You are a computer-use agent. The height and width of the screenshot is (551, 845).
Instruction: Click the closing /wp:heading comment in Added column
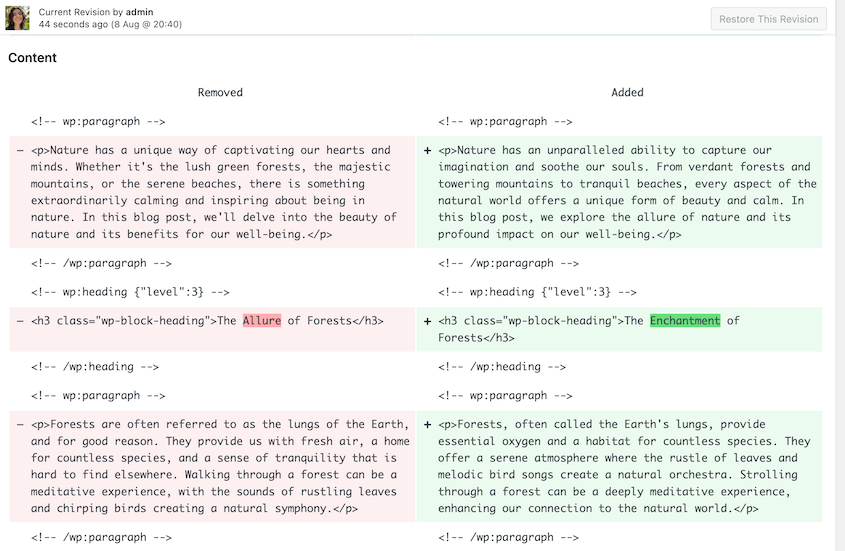pyautogui.click(x=502, y=367)
